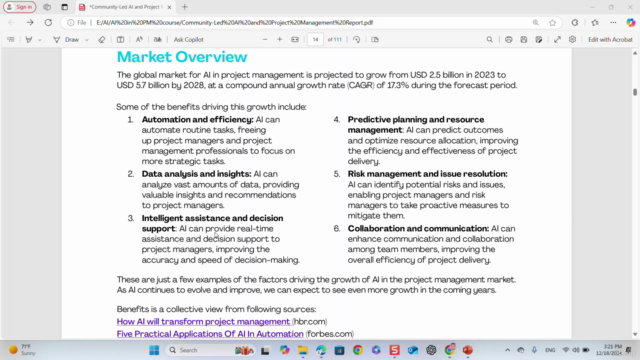Viewport: 640px width, 360px height.
Task: Enter full screen with expand icon
Action: tap(557, 40)
